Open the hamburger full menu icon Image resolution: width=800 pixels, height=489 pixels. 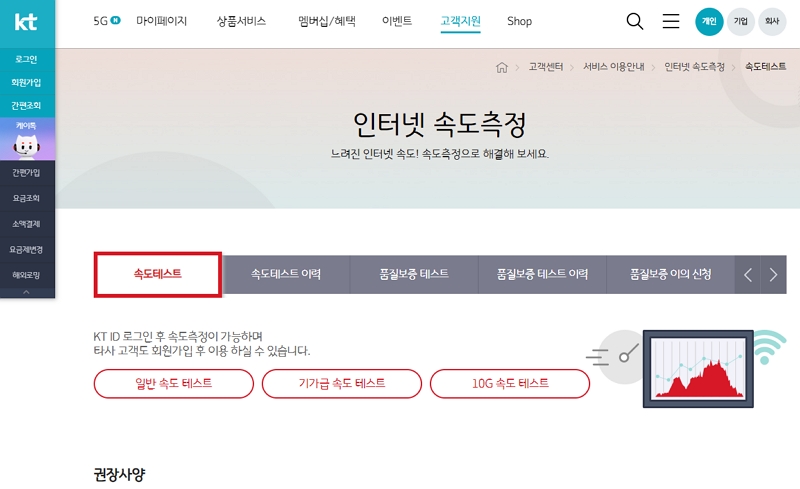point(671,21)
